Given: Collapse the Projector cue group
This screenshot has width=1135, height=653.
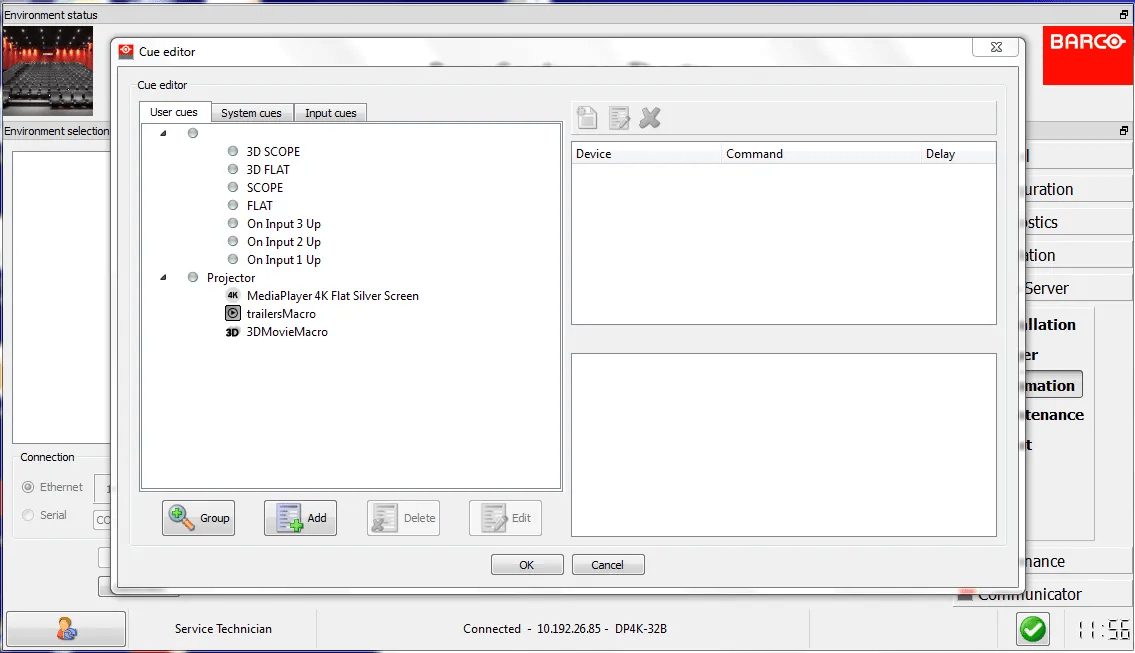Looking at the screenshot, I should pos(163,278).
